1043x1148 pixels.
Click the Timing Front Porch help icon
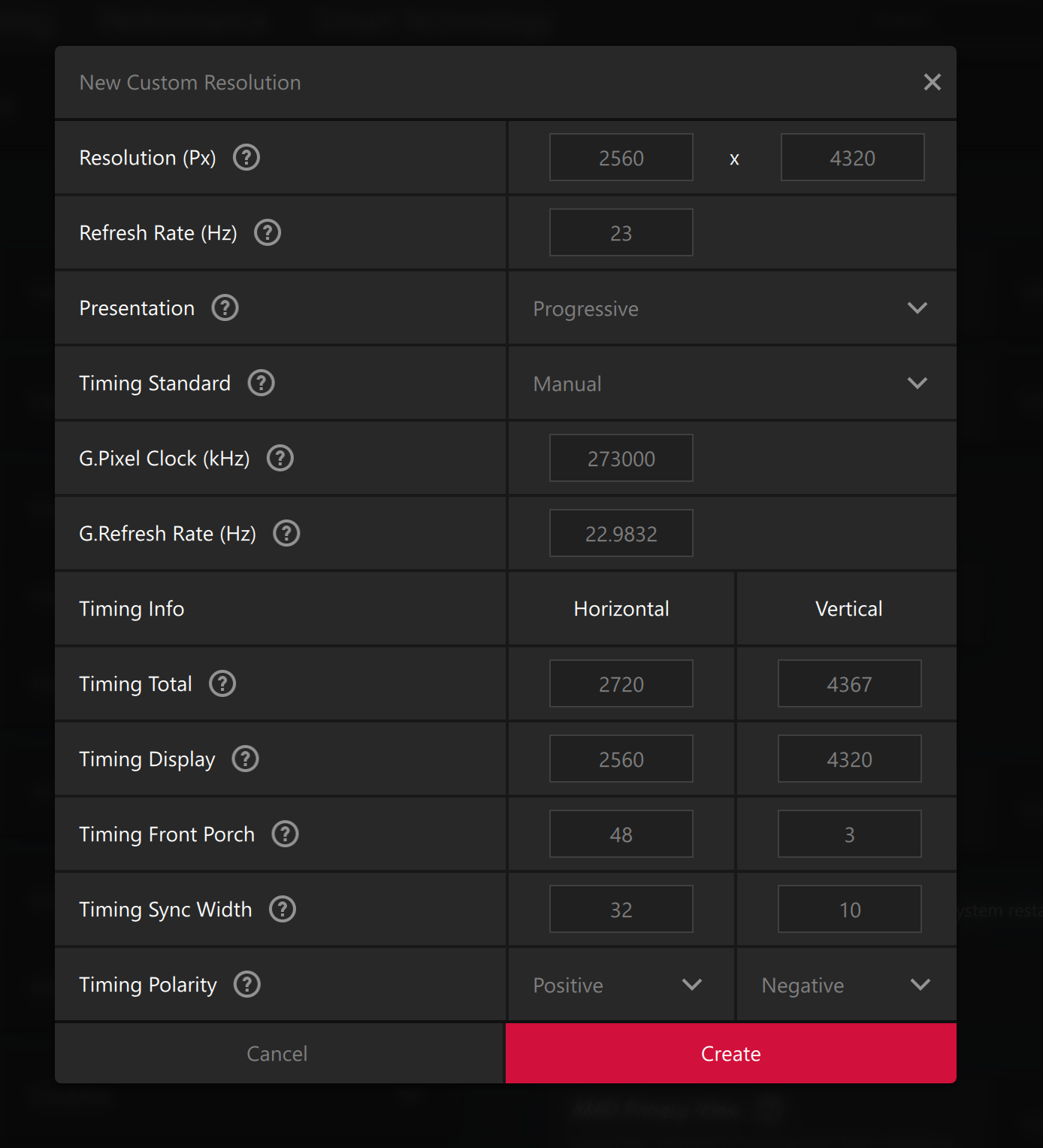click(x=286, y=834)
